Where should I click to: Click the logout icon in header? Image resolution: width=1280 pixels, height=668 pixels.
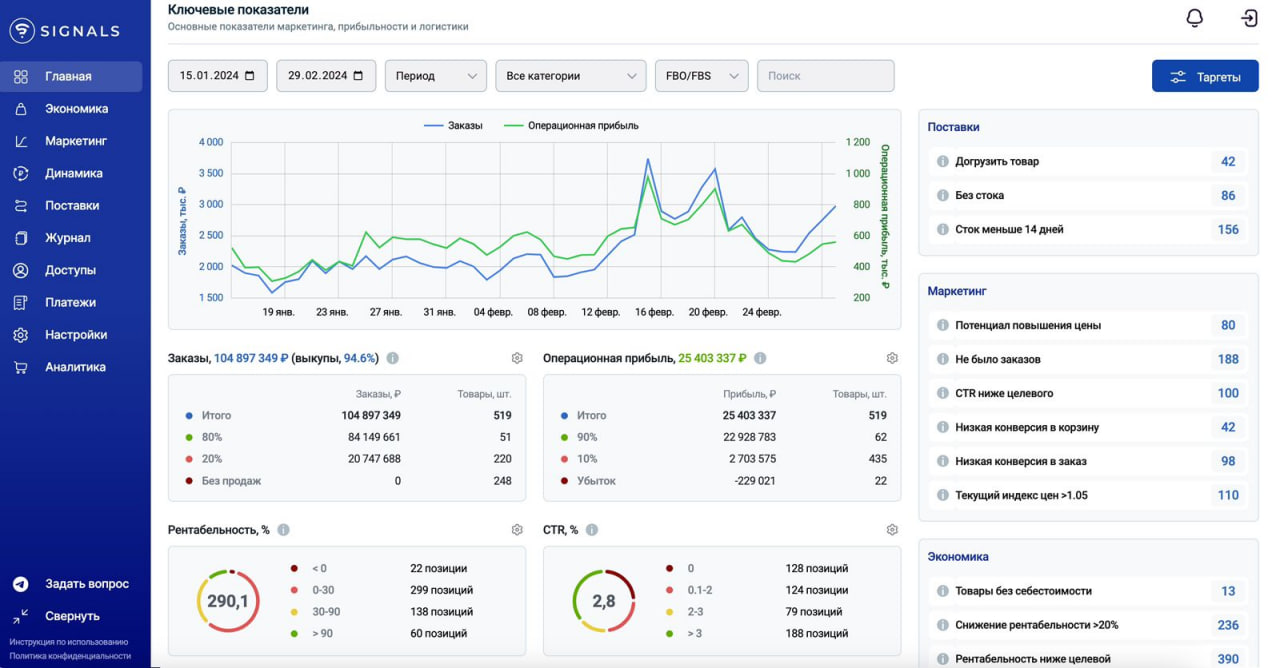[1249, 18]
